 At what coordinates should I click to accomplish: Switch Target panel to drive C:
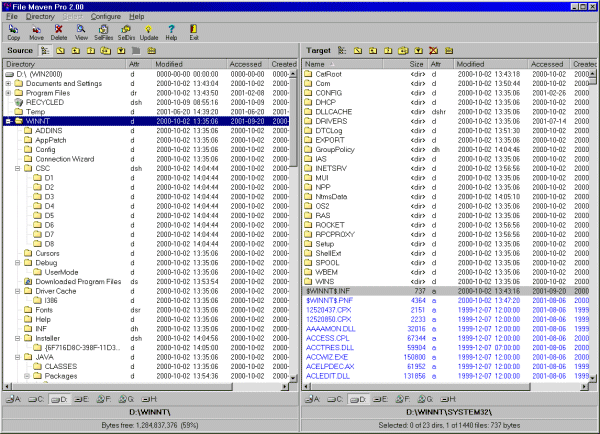(335, 399)
